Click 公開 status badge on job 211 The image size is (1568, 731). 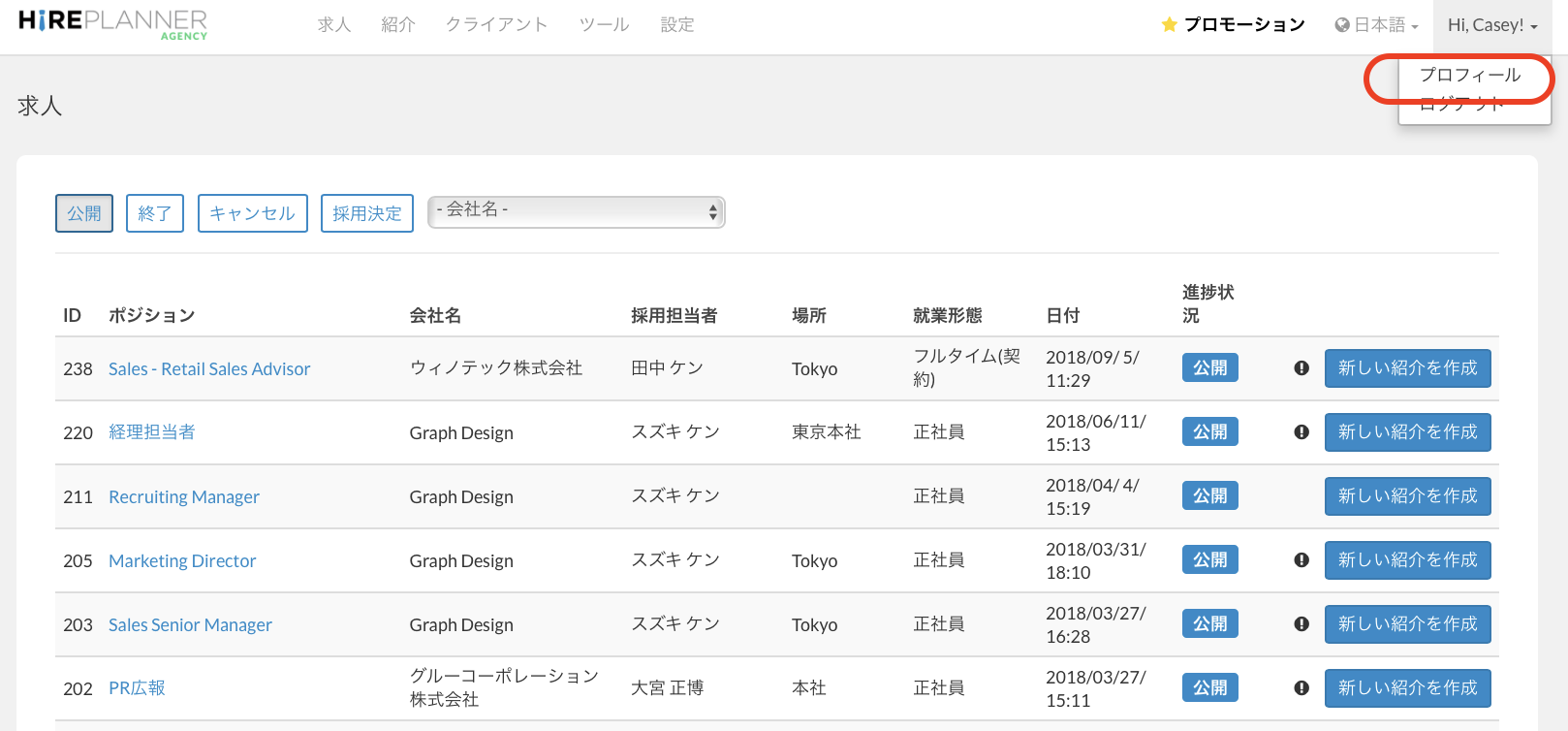coord(1209,496)
